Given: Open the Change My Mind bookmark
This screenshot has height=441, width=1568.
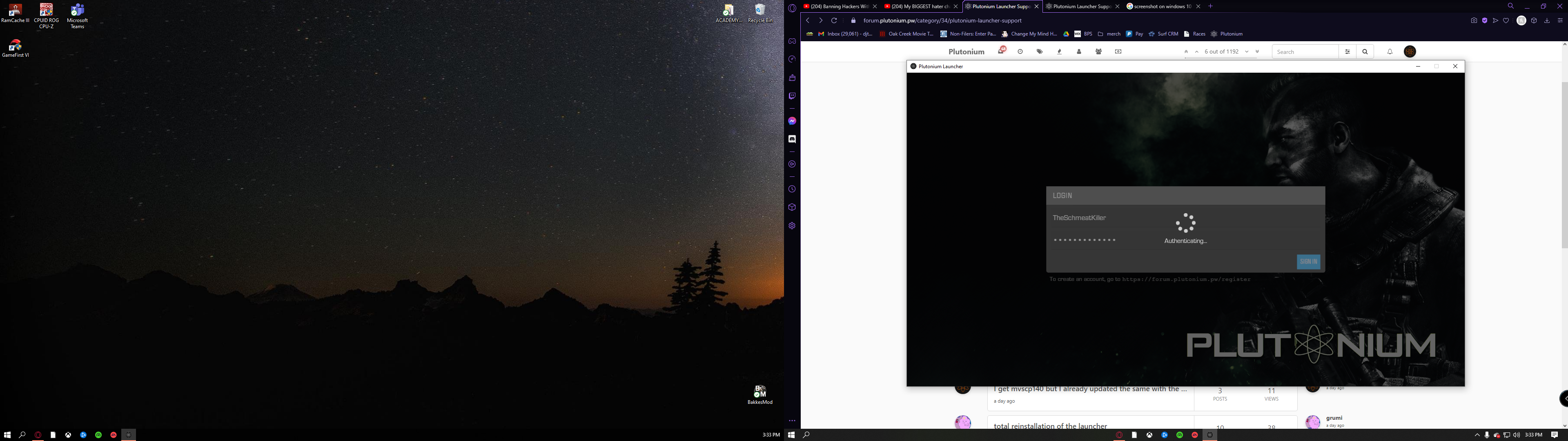Looking at the screenshot, I should pos(1029,34).
